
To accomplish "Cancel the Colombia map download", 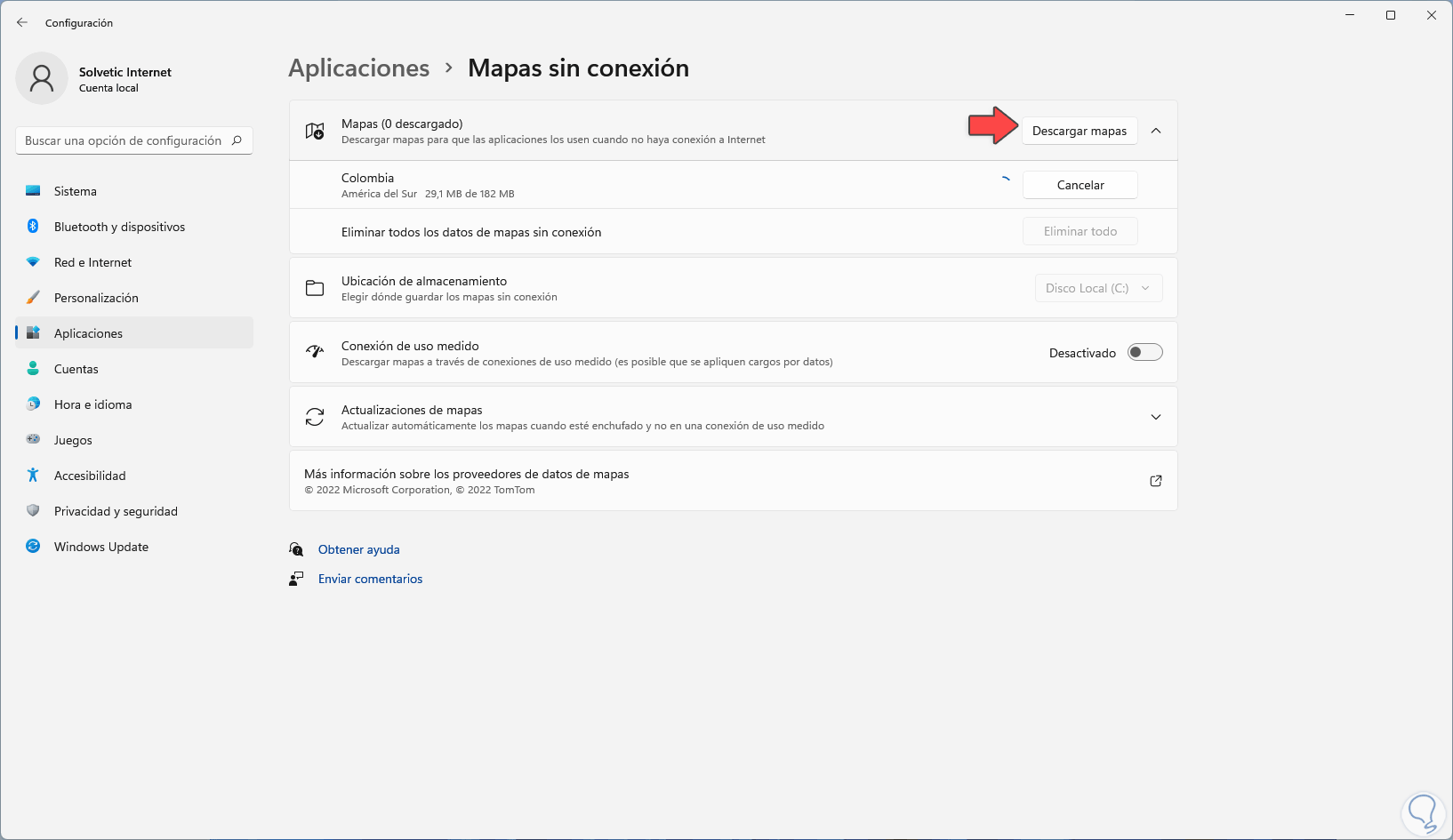I will pos(1080,185).
